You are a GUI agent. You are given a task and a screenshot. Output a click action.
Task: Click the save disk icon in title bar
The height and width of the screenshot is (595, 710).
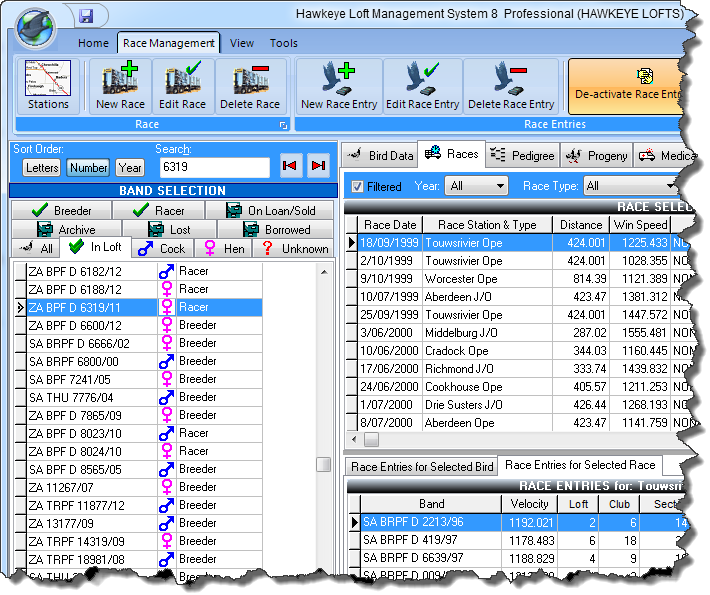(x=86, y=16)
